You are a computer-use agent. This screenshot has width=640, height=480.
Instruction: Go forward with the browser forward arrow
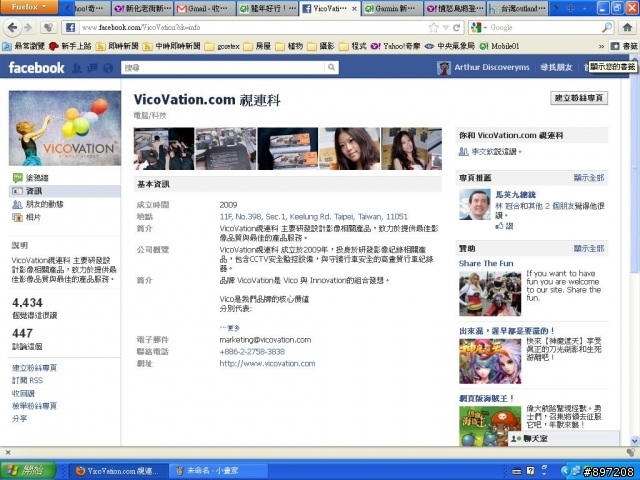coord(28,27)
